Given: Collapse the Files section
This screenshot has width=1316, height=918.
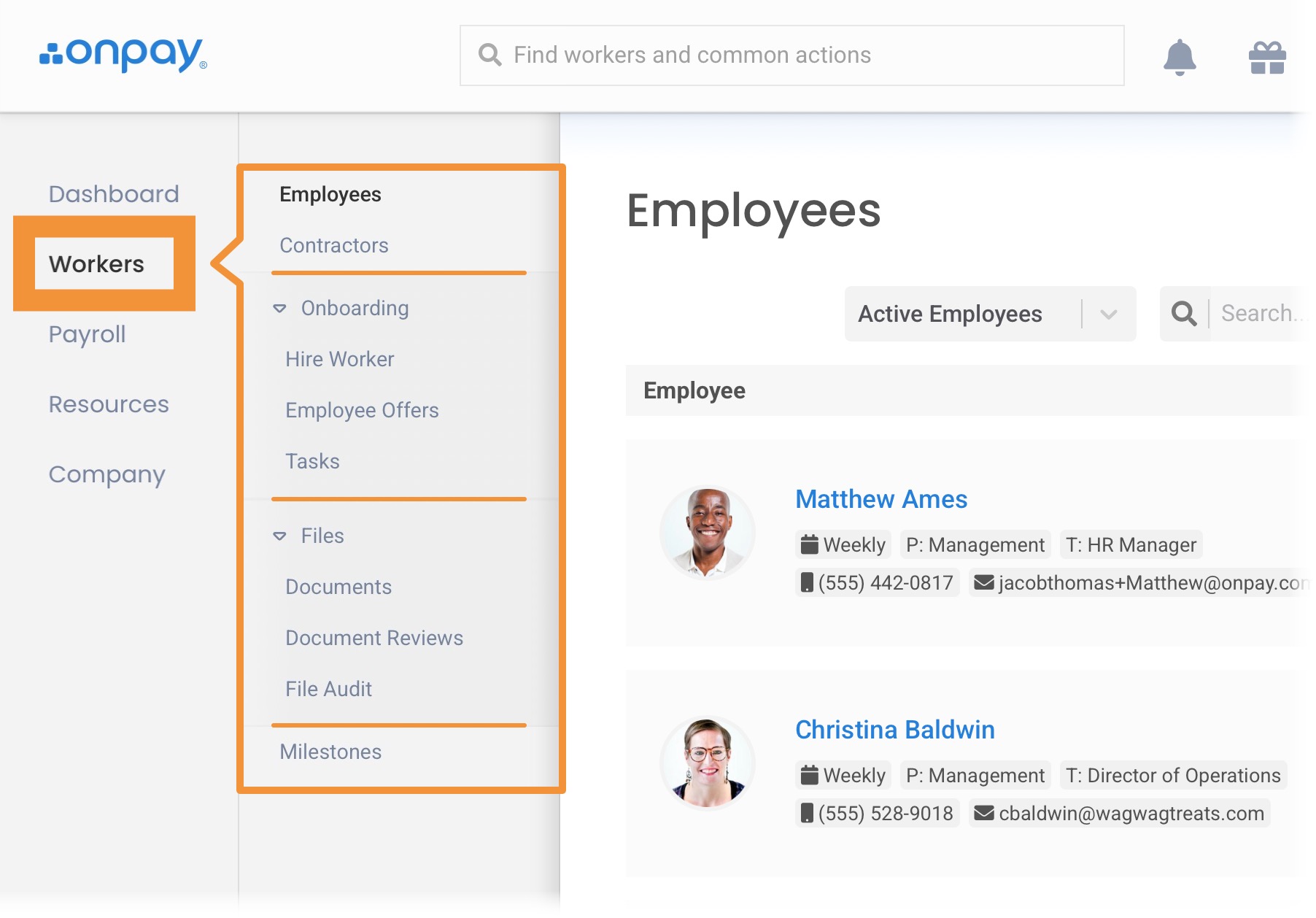Looking at the screenshot, I should tap(279, 536).
